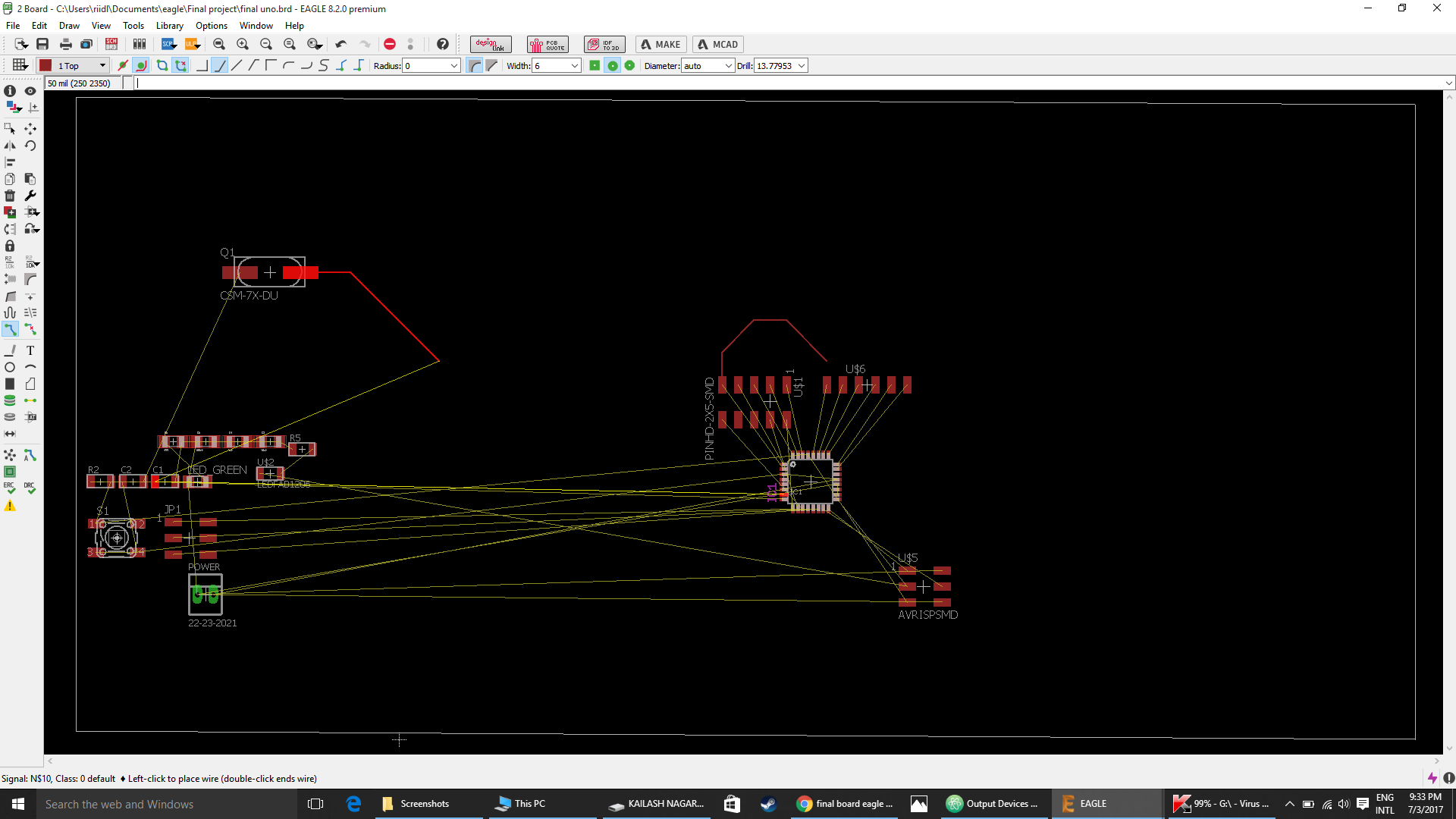Select the Circle tool
The height and width of the screenshot is (819, 1456).
click(x=10, y=367)
